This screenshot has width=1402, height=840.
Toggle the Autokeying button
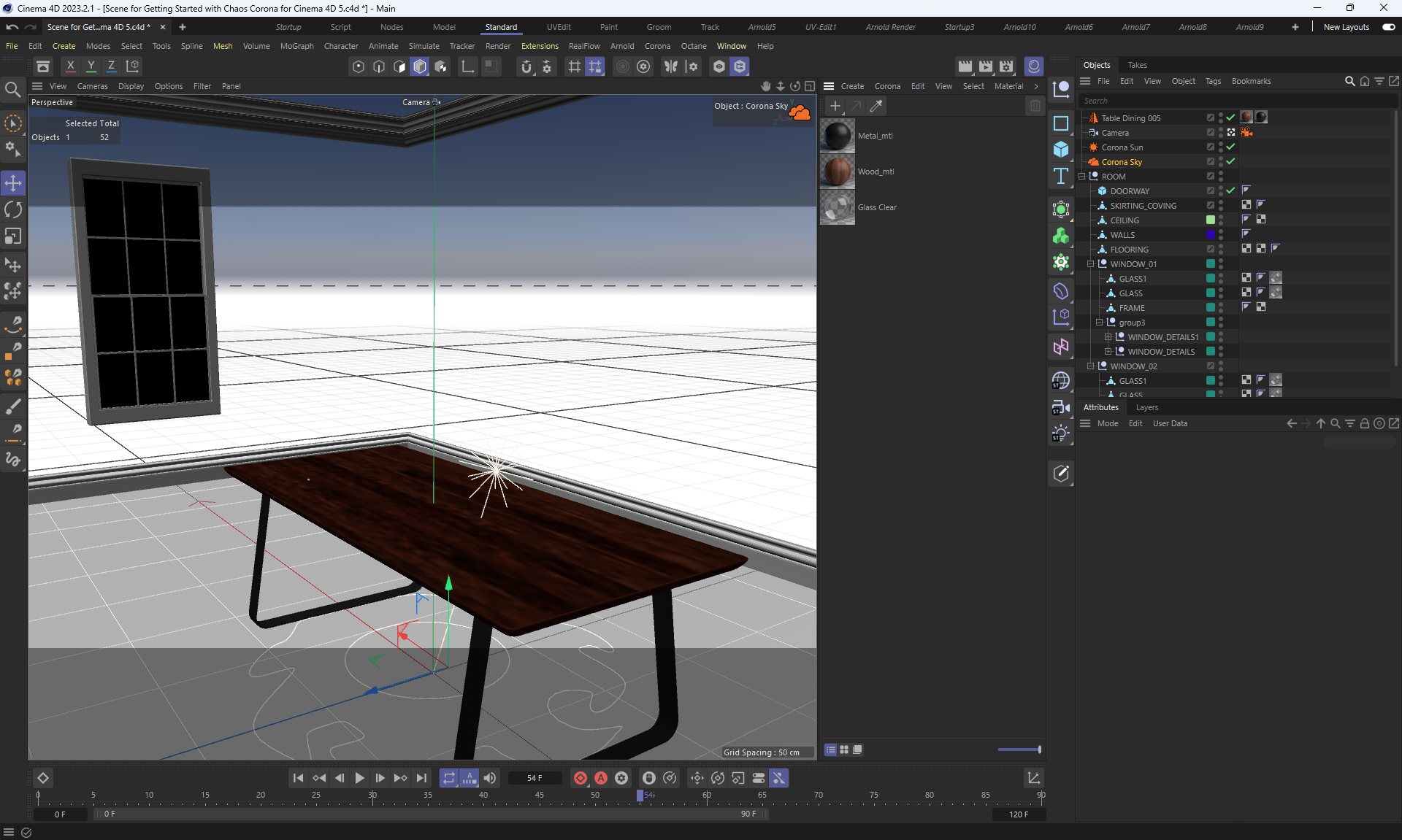click(601, 778)
